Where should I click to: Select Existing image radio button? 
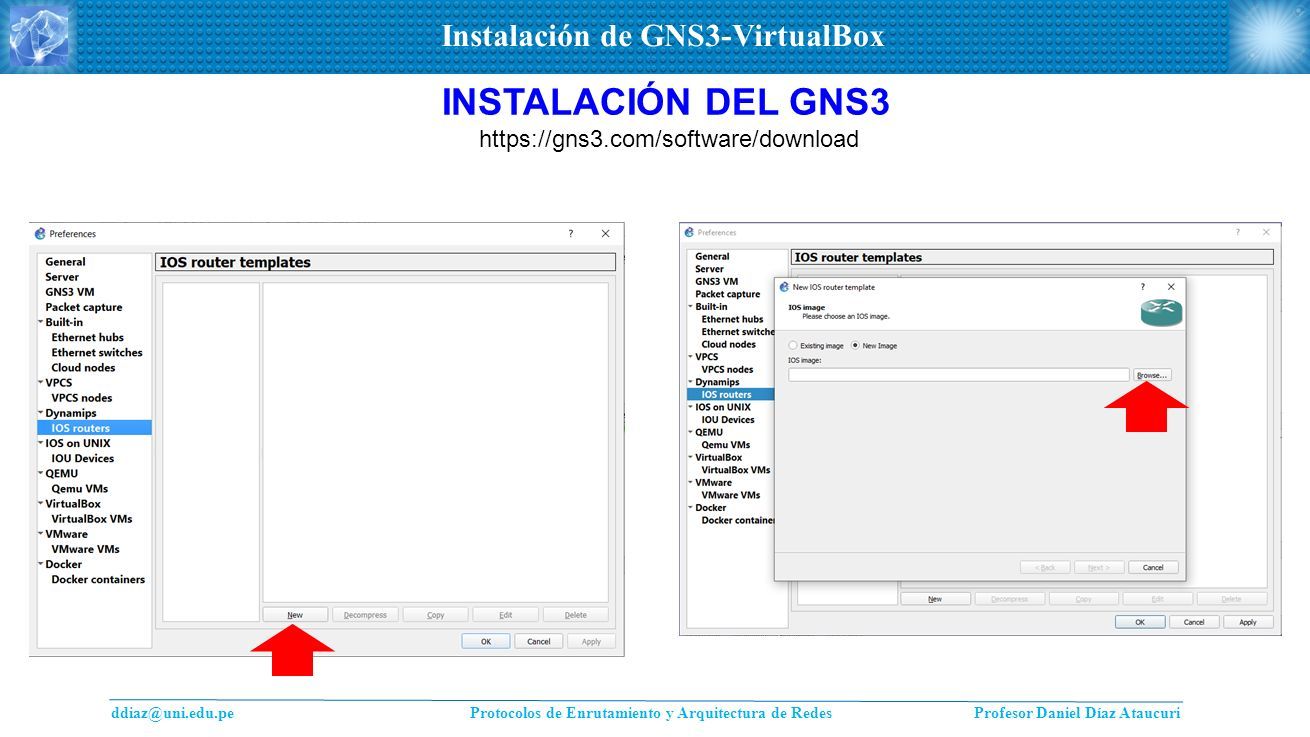(x=793, y=346)
